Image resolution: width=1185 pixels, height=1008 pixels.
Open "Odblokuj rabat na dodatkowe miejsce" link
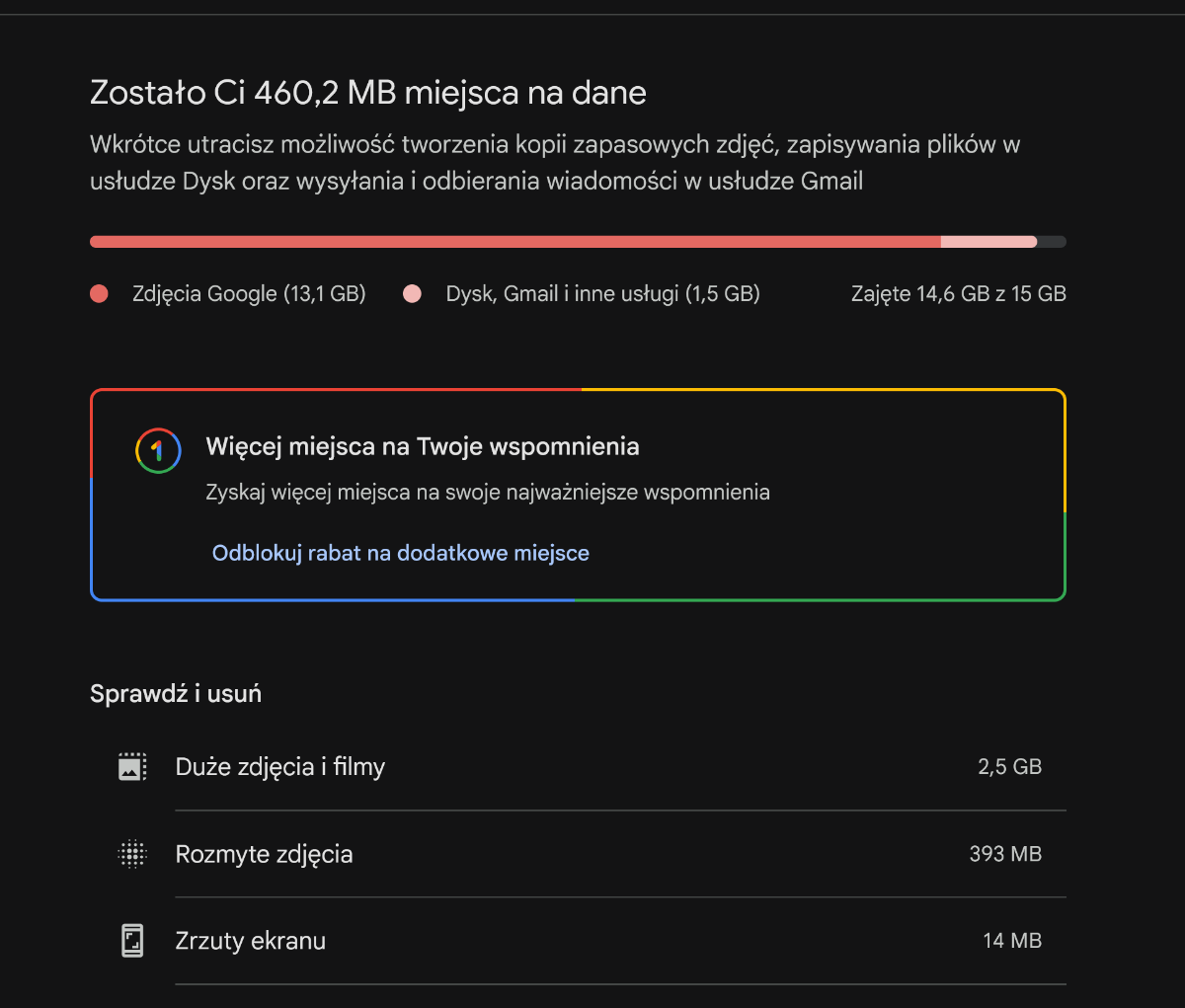400,553
